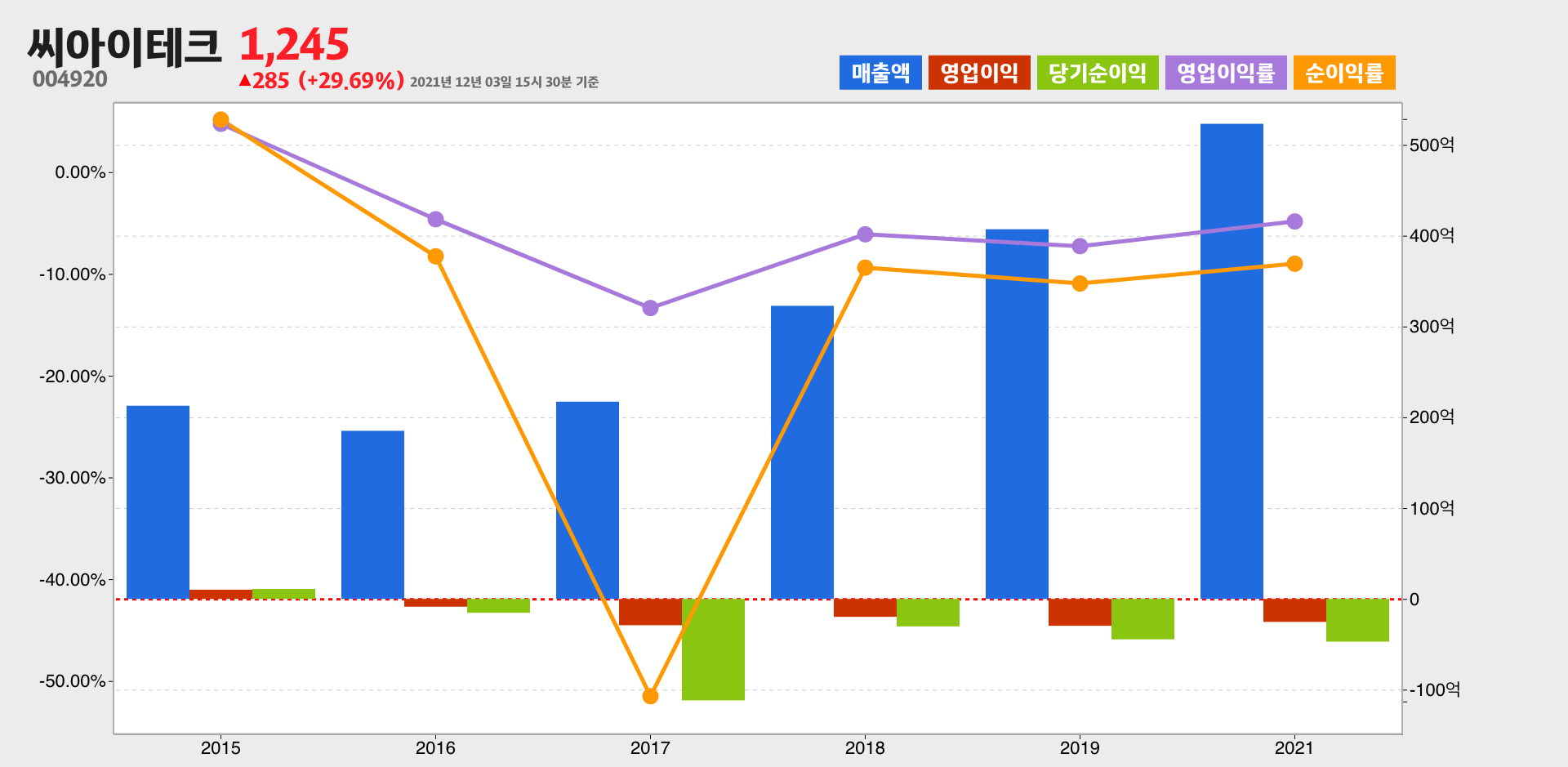Click the 2019 green net income bar
This screenshot has width=1568, height=767.
1143,619
